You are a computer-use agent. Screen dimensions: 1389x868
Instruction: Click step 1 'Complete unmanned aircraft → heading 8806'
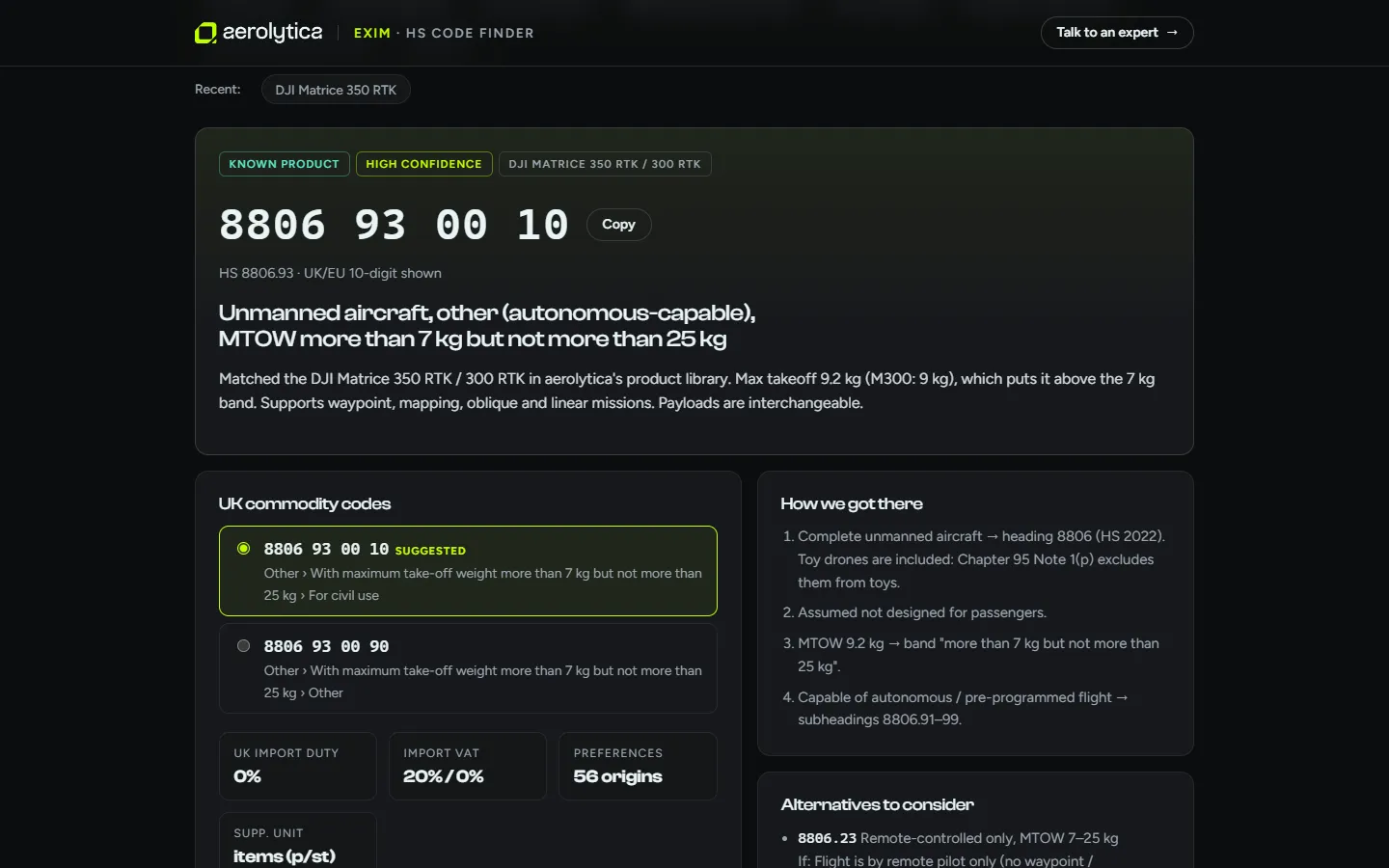coord(981,559)
